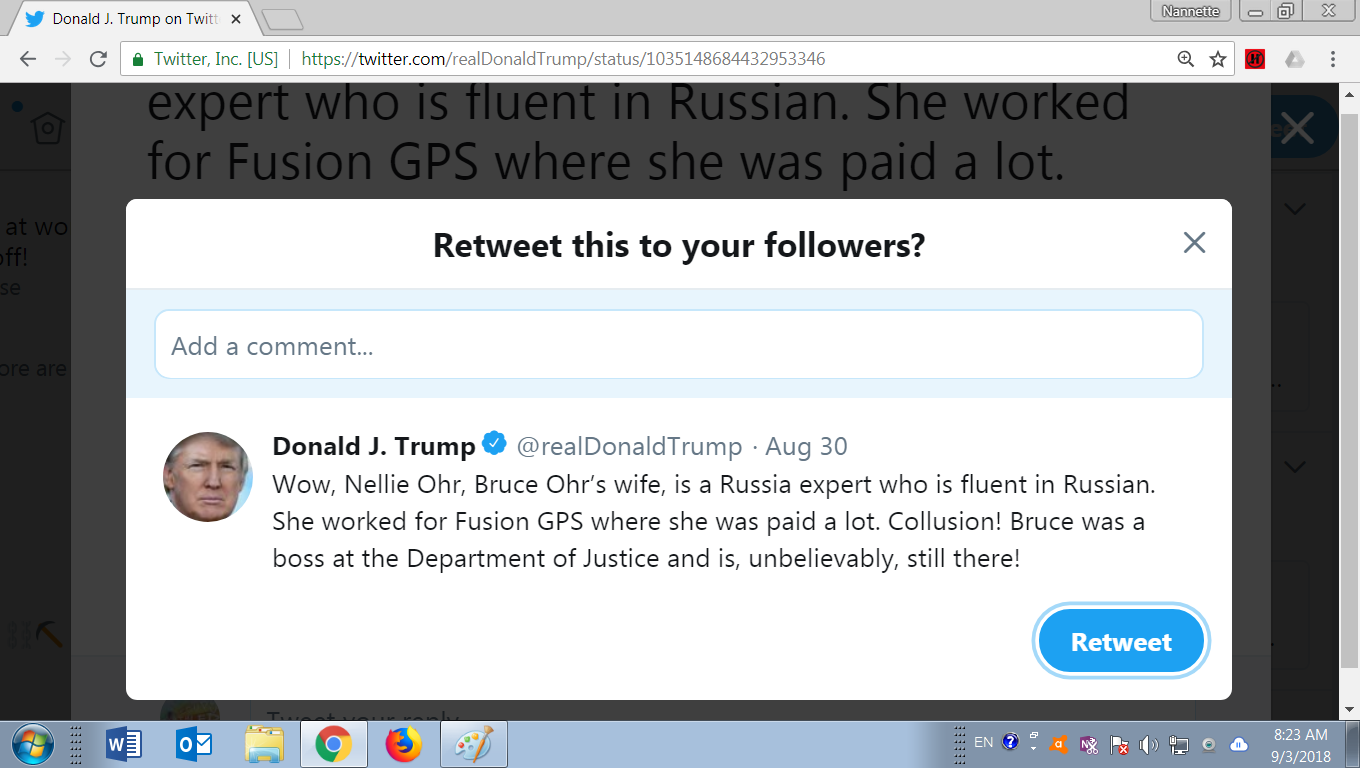This screenshot has height=768, width=1360.
Task: Click the zoom magnifier icon in address bar
Action: (1186, 59)
